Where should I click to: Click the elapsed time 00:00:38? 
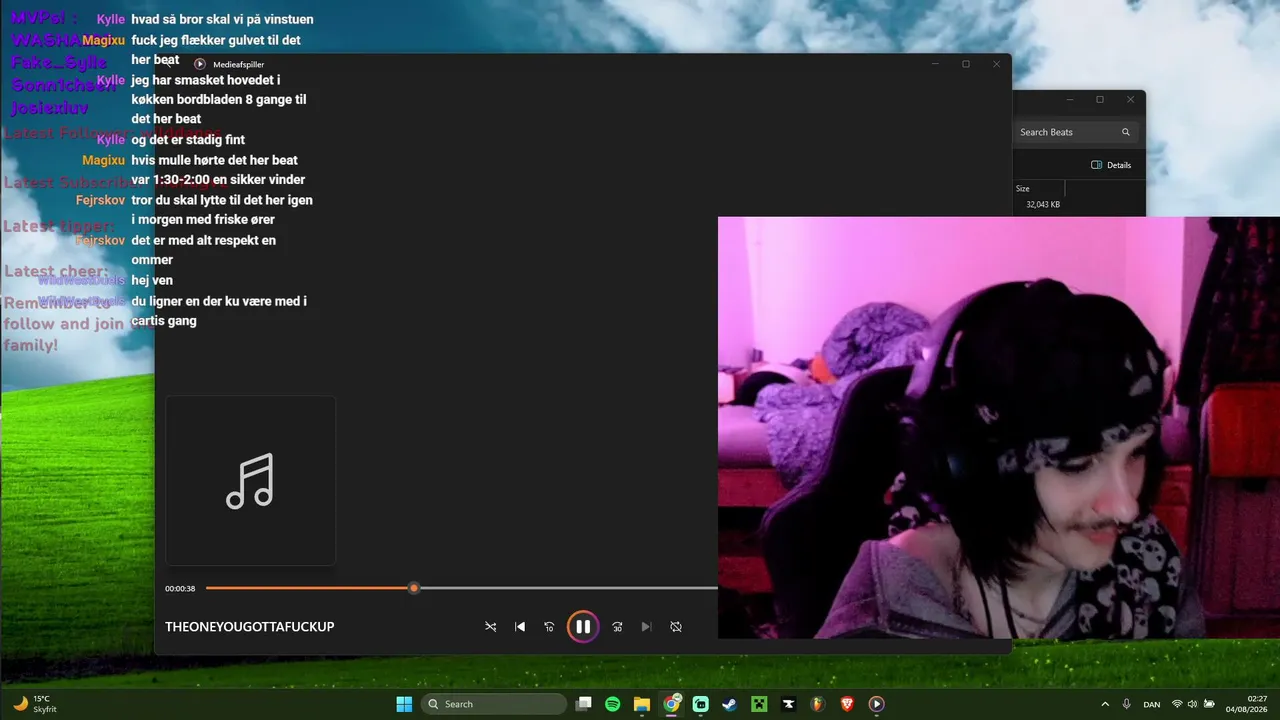[x=180, y=589]
